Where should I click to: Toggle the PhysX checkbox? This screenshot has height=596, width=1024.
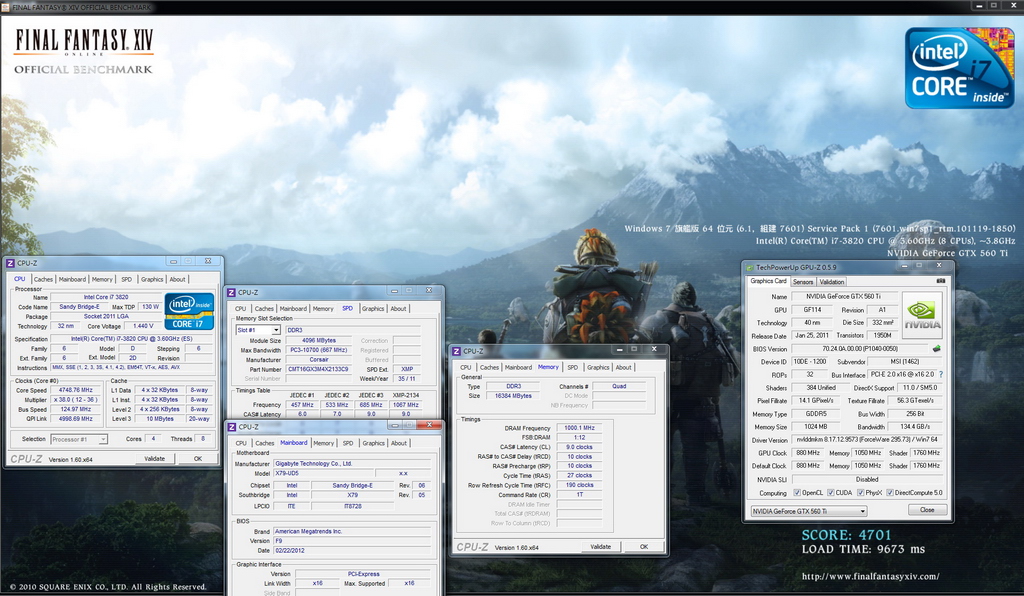tap(861, 493)
